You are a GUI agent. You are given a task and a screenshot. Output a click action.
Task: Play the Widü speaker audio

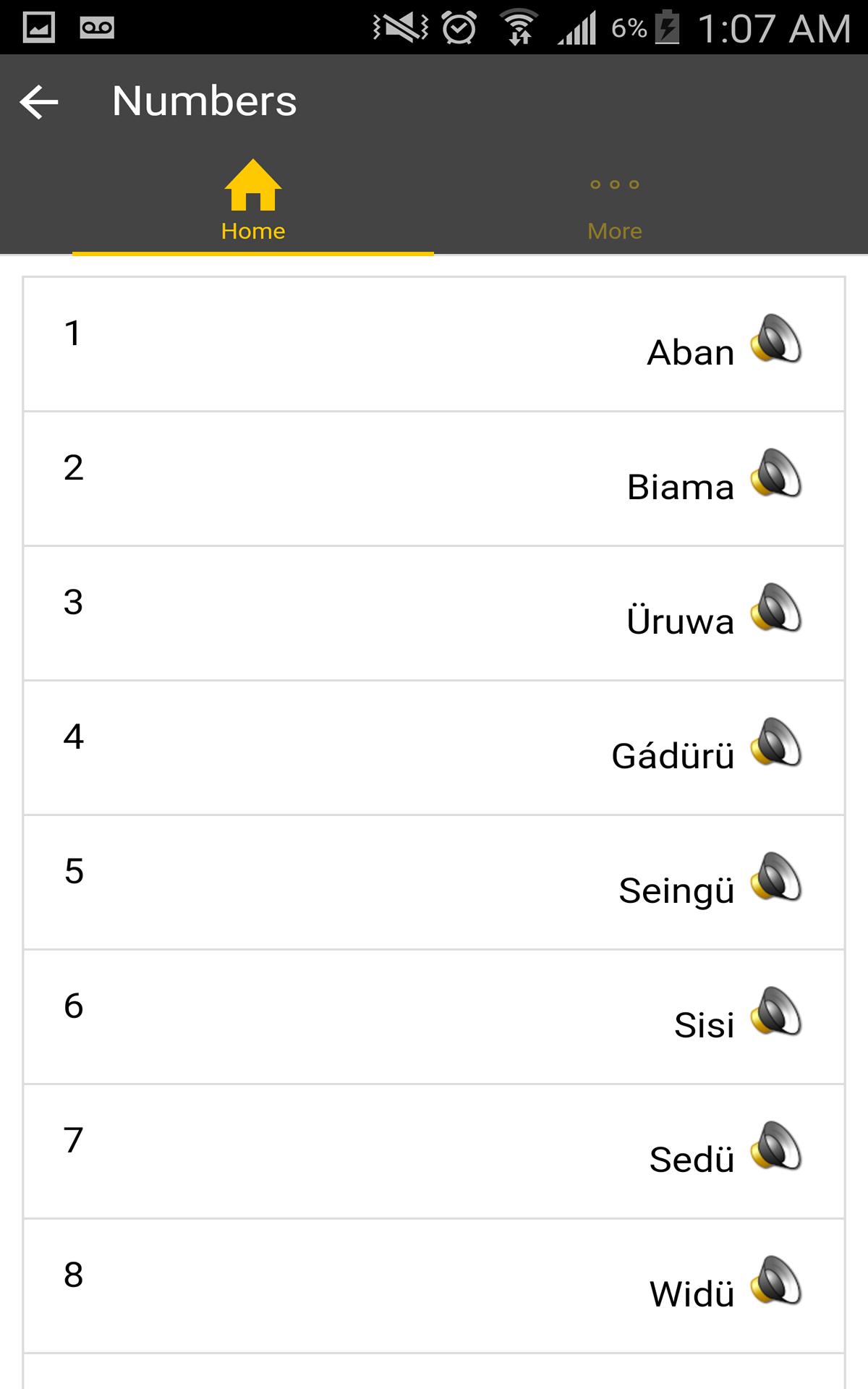tap(775, 1280)
